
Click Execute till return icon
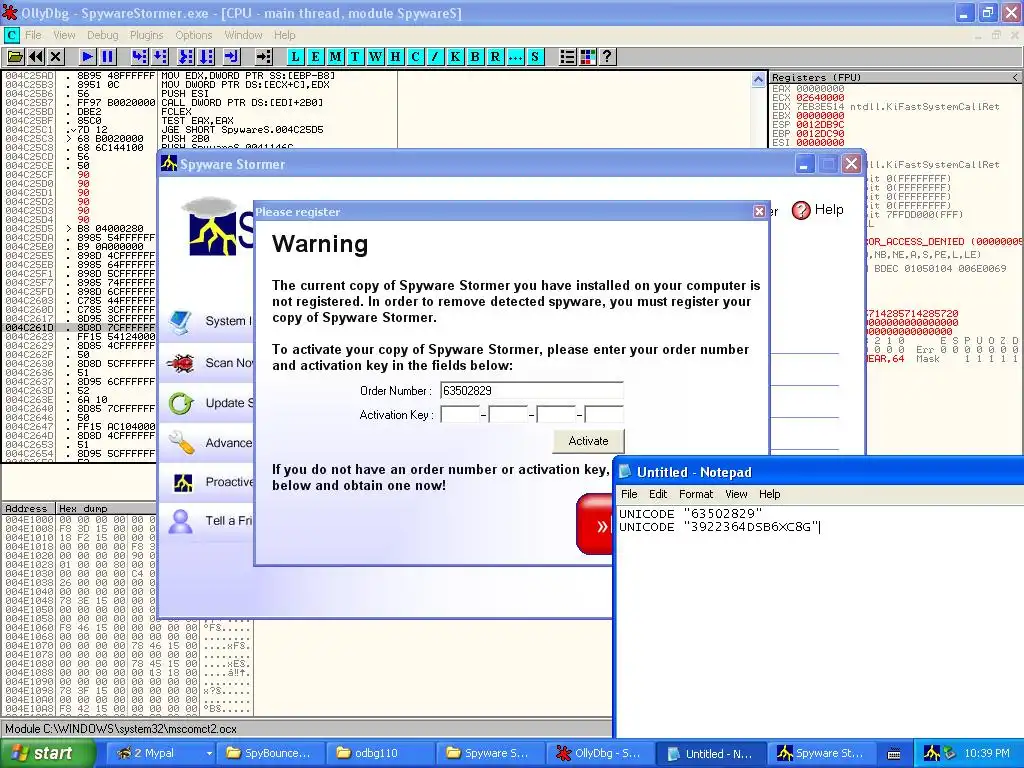232,57
